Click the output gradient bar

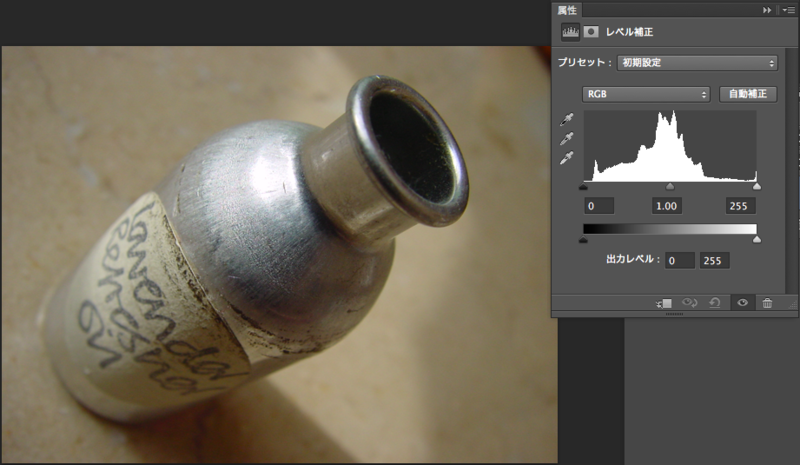pyautogui.click(x=670, y=229)
